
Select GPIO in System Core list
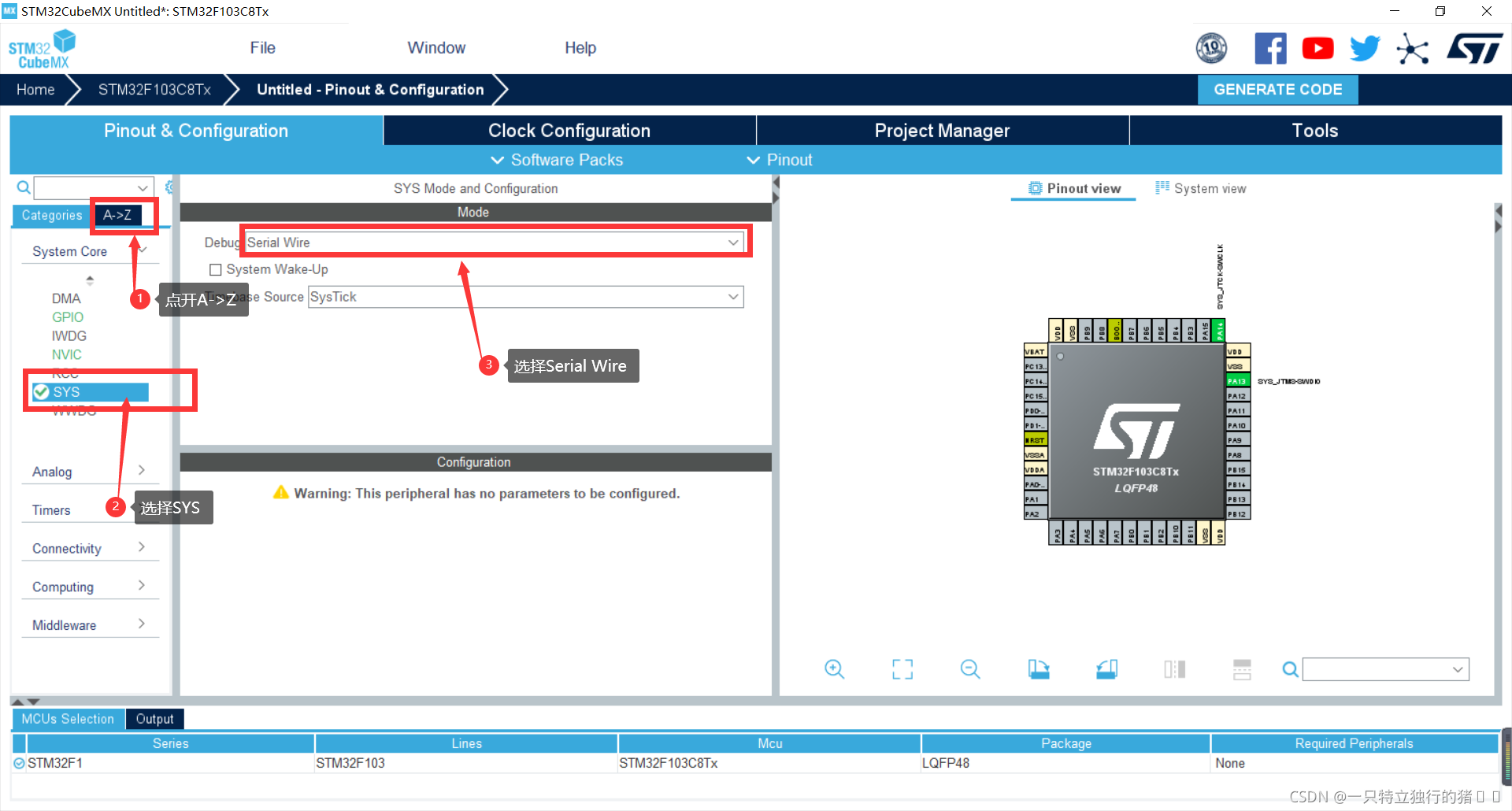(68, 317)
